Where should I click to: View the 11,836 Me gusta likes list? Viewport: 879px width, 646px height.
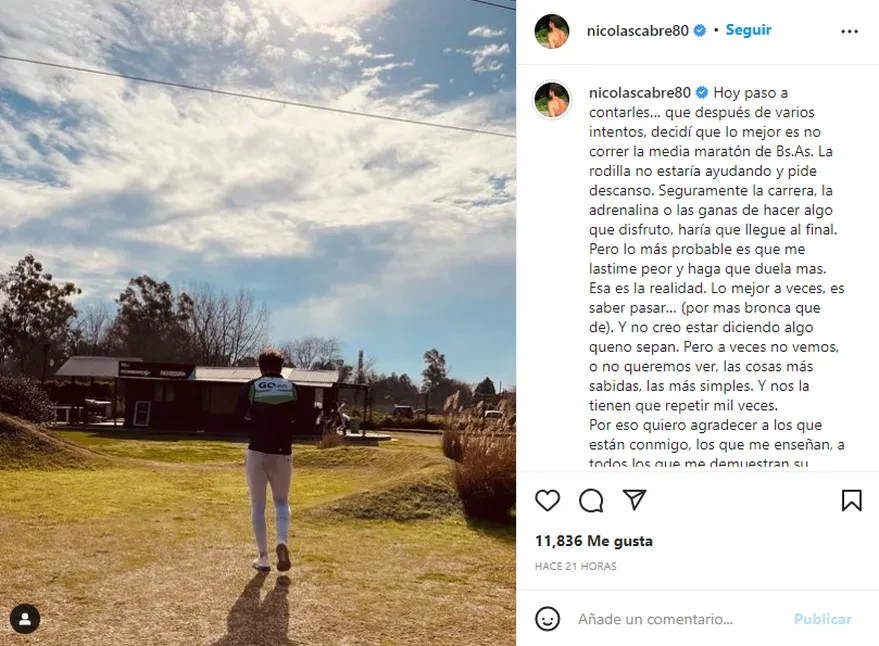pos(594,541)
